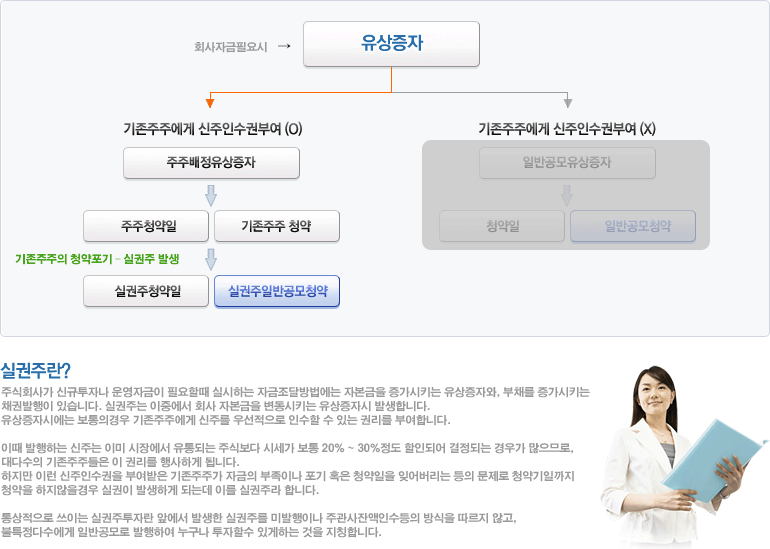The width and height of the screenshot is (770, 549).
Task: Click the 일반공모청약 box in the gray panel
Action: 632,227
